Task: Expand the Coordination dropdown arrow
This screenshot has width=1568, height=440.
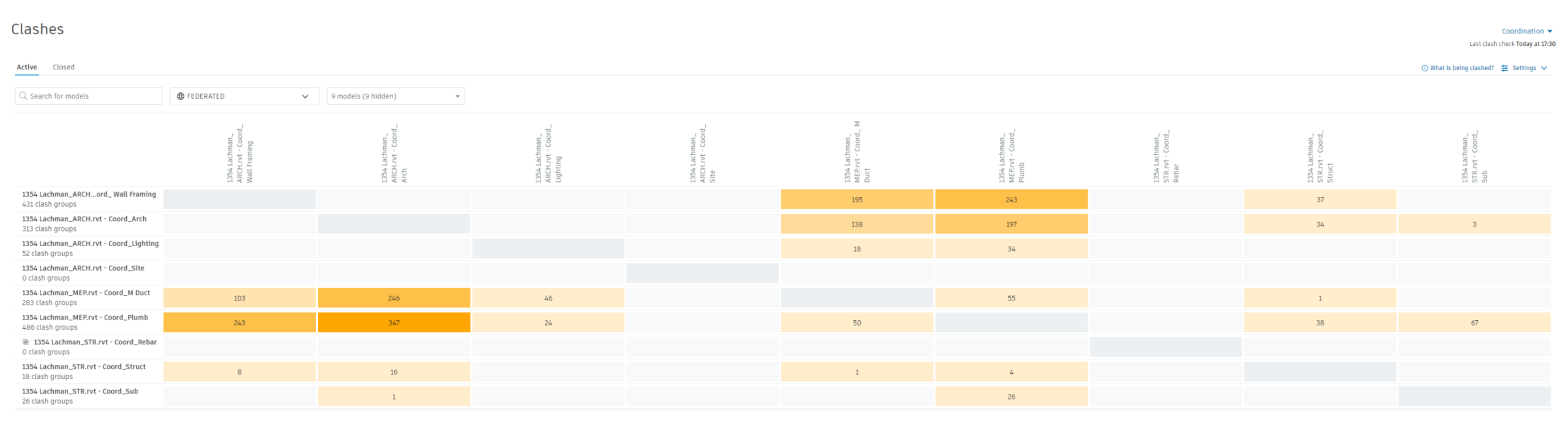Action: click(1550, 31)
